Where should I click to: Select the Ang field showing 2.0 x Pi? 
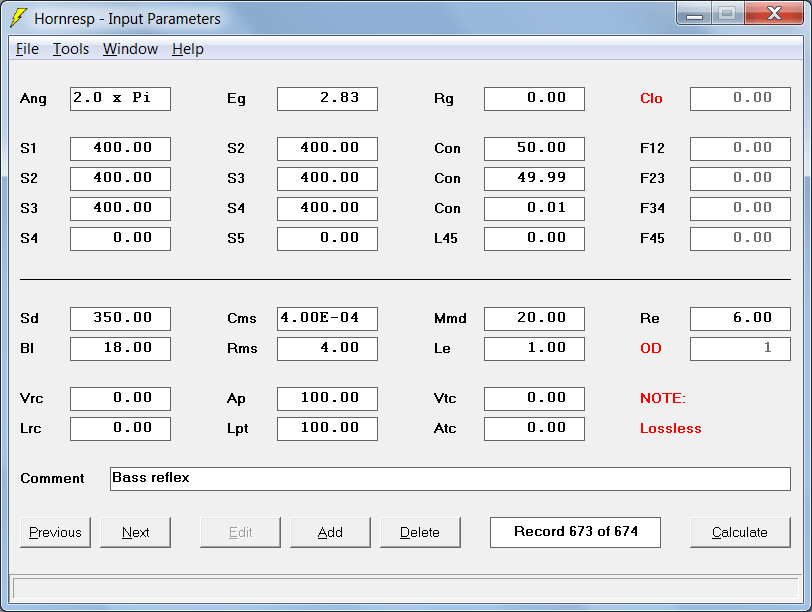[120, 99]
